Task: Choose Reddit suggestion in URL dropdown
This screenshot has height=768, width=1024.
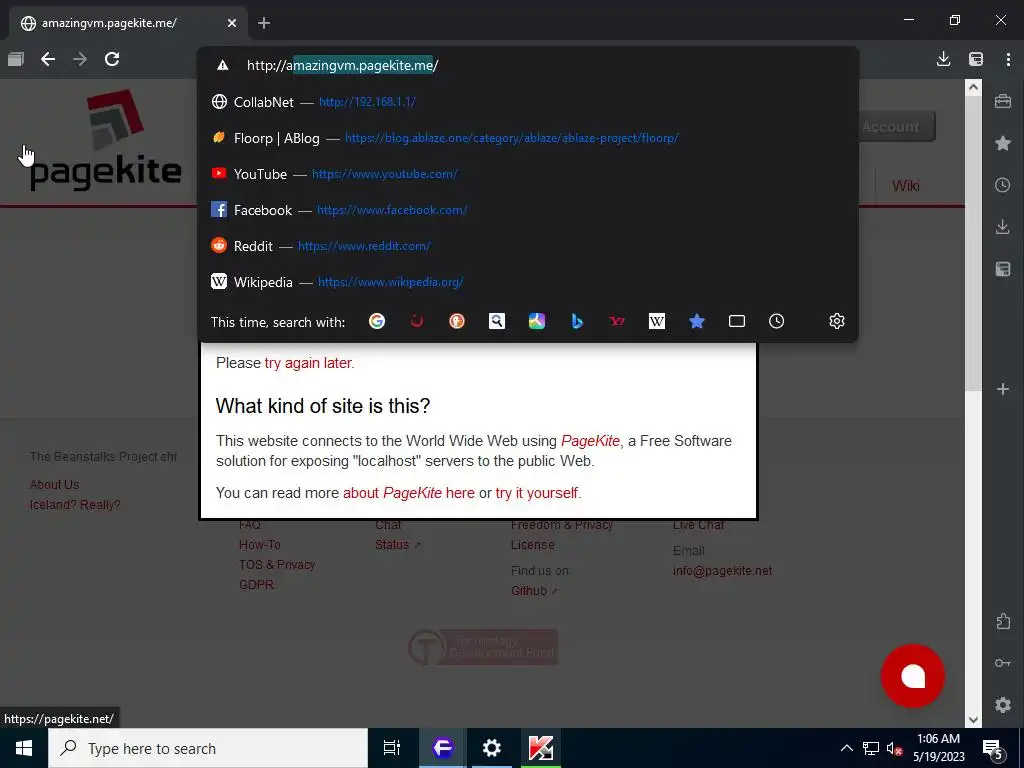Action: [528, 246]
